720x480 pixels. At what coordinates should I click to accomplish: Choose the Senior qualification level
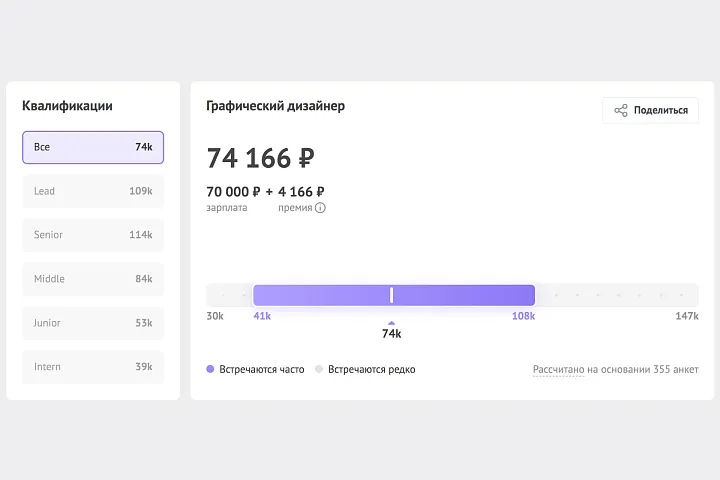(93, 235)
